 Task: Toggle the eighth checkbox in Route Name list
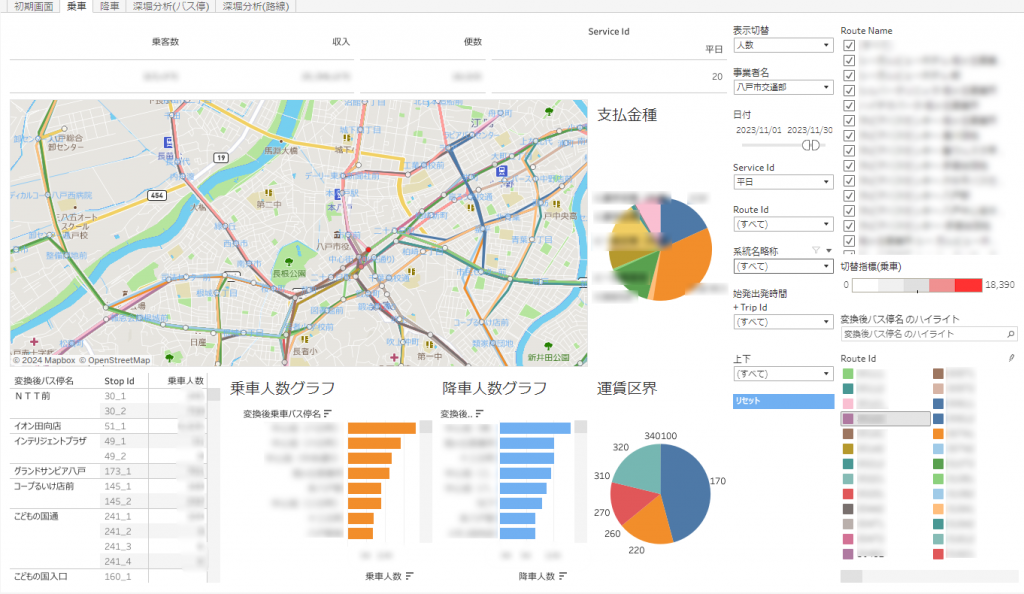click(x=849, y=151)
